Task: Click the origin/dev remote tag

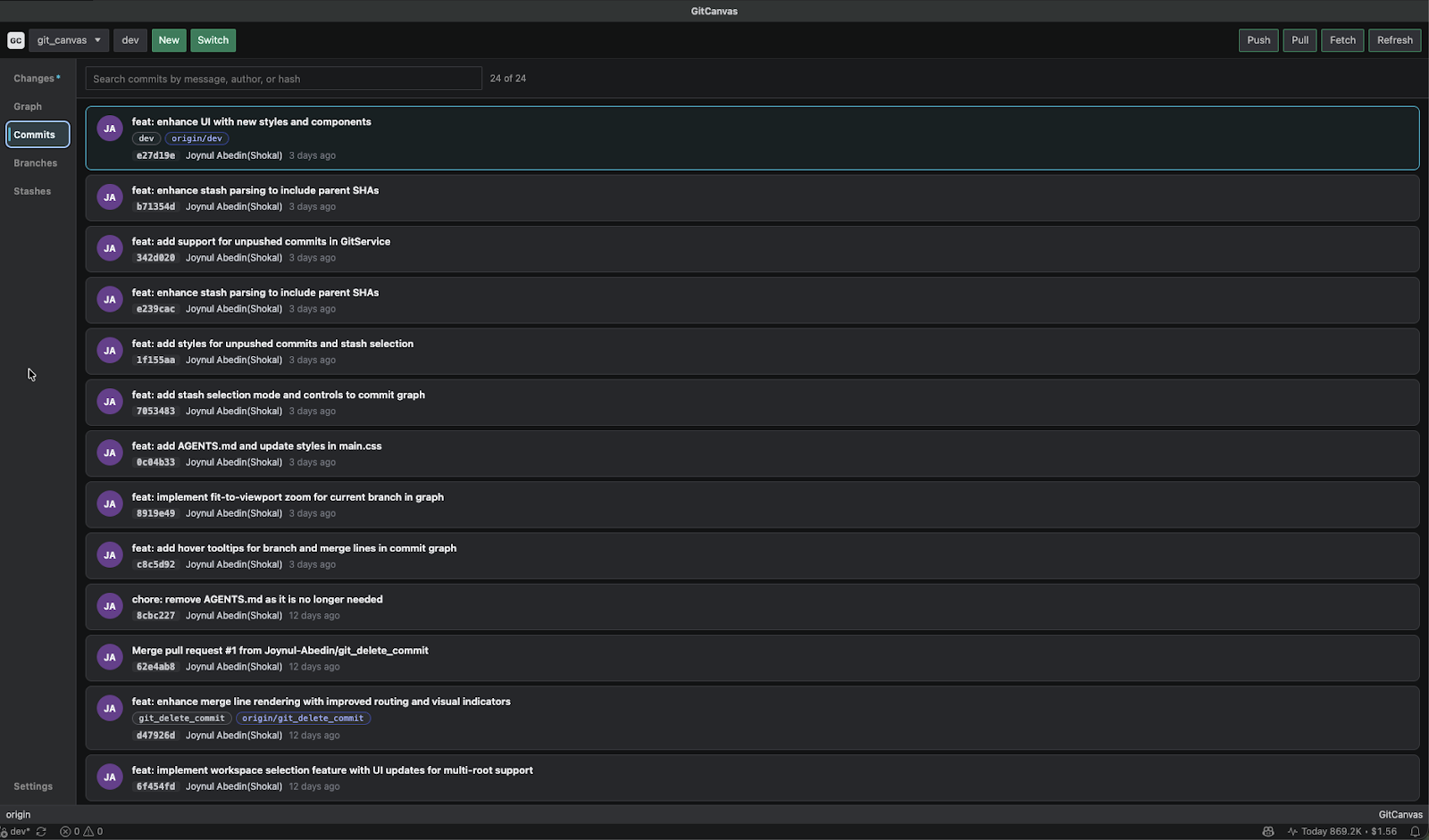Action: tap(196, 138)
